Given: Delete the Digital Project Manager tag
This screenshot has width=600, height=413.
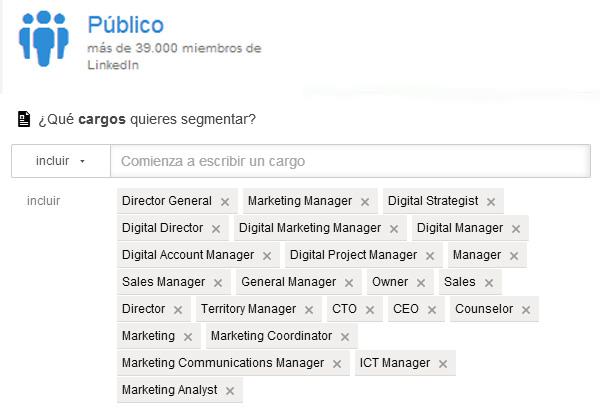Looking at the screenshot, I should tap(430, 256).
